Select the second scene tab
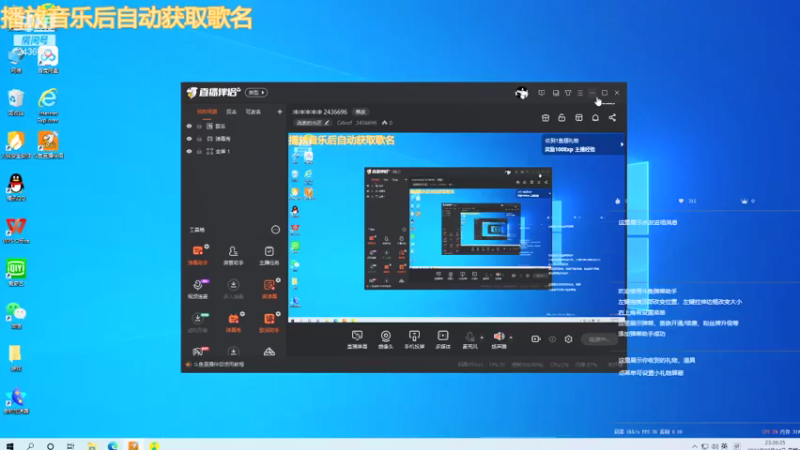Screen dimensions: 800x450 point(231,112)
